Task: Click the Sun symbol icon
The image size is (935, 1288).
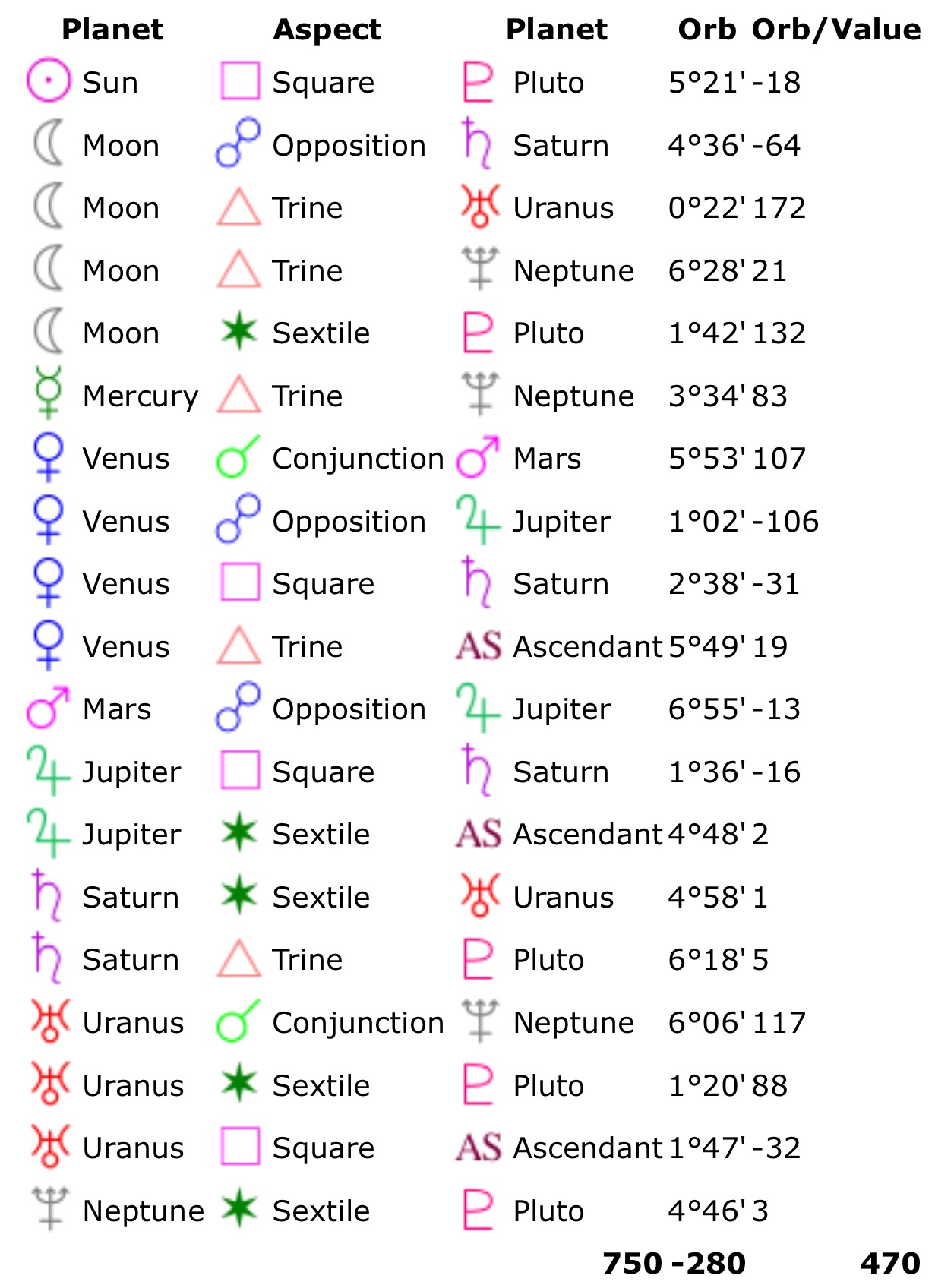Action: coord(49,80)
